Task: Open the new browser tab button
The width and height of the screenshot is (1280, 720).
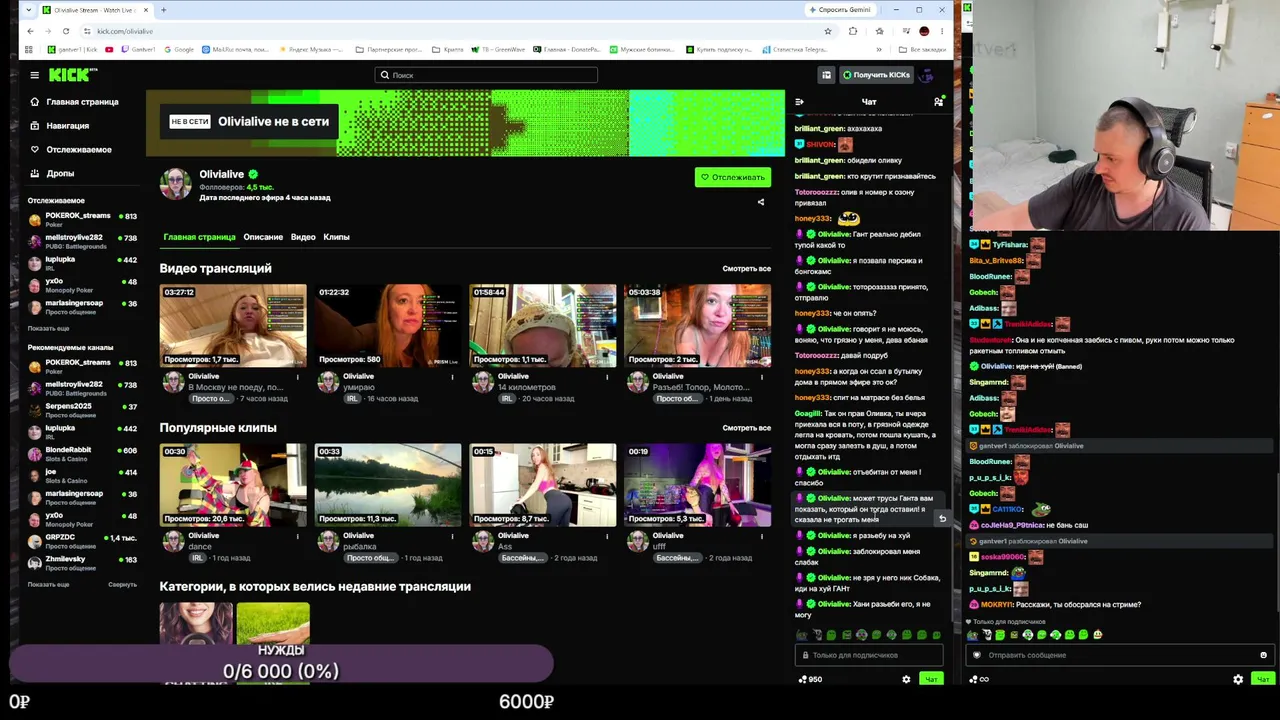Action: pyautogui.click(x=163, y=10)
